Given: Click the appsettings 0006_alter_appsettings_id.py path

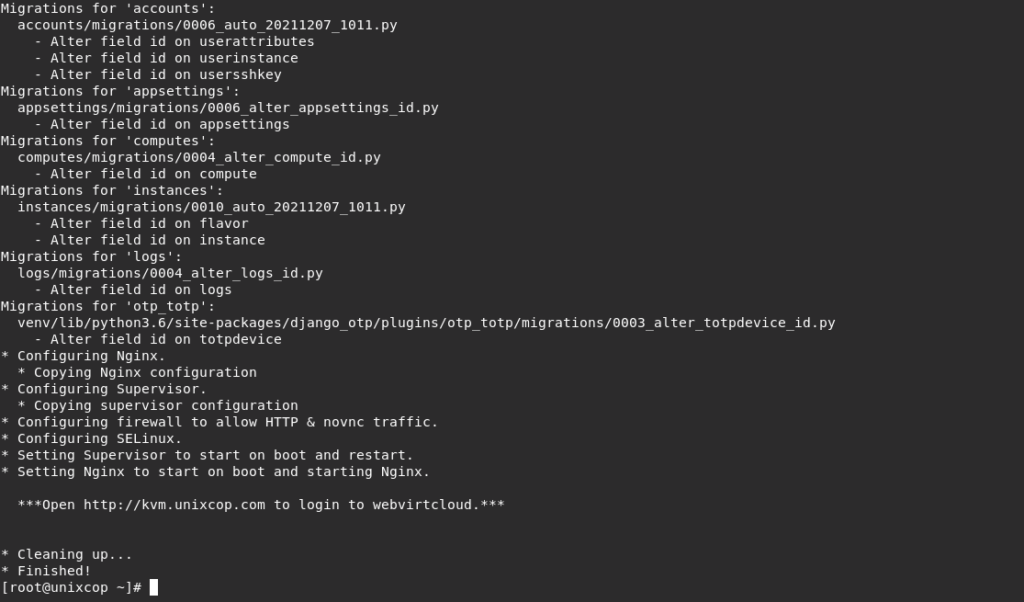Looking at the screenshot, I should click(x=228, y=108).
